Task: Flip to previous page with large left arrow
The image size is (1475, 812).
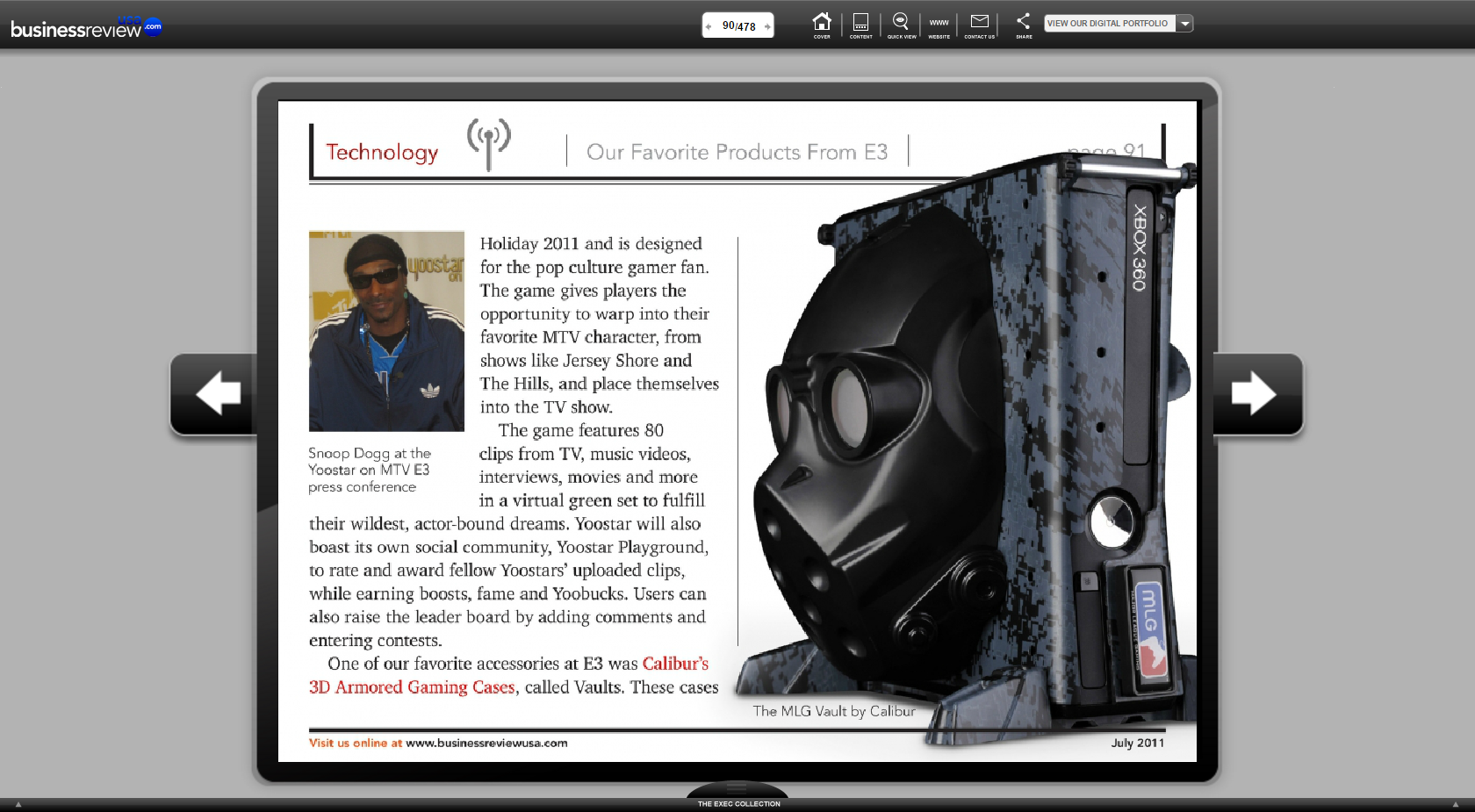Action: tap(216, 393)
